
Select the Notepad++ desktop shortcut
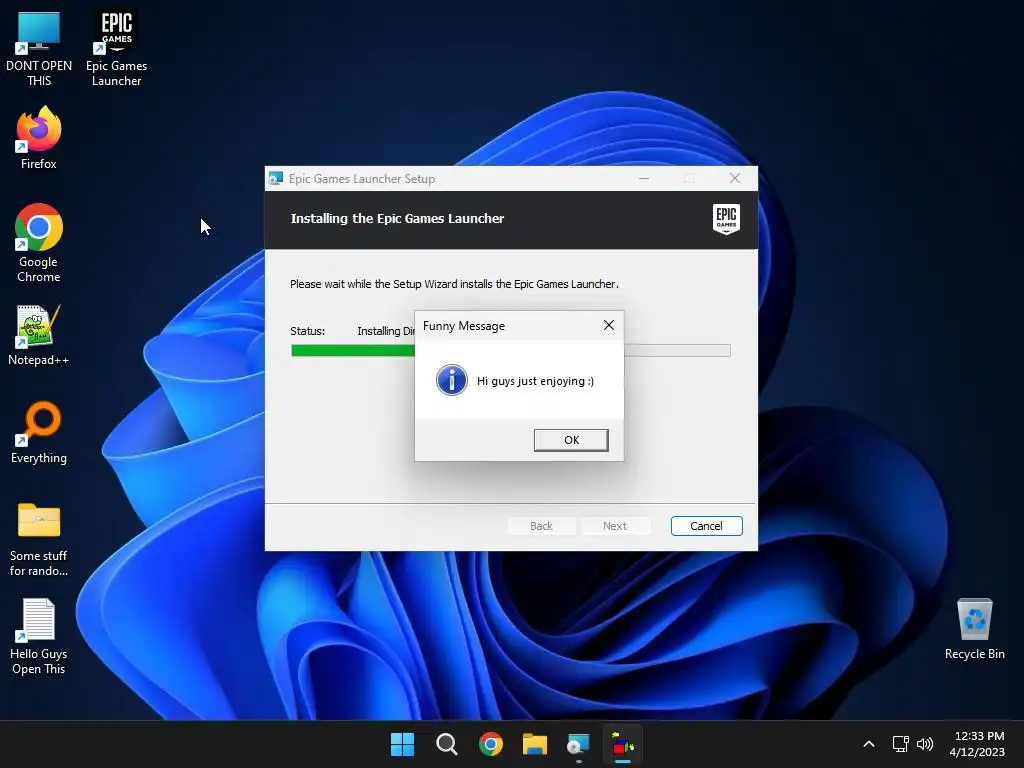tap(39, 335)
